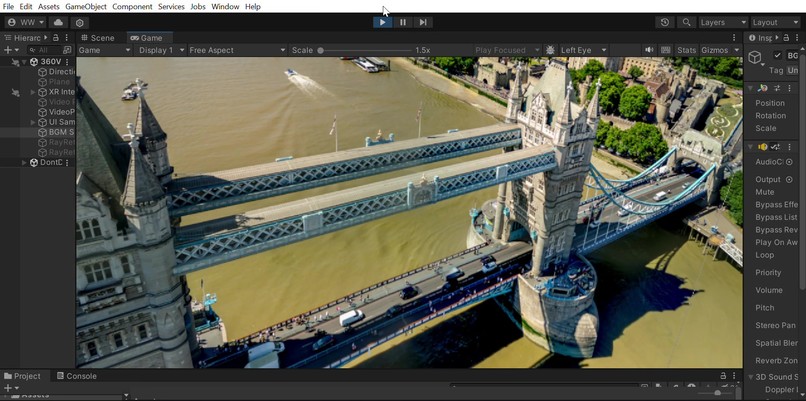The width and height of the screenshot is (806, 401).
Task: Open the Unity Version Control hexagon icon
Action: [x=79, y=23]
